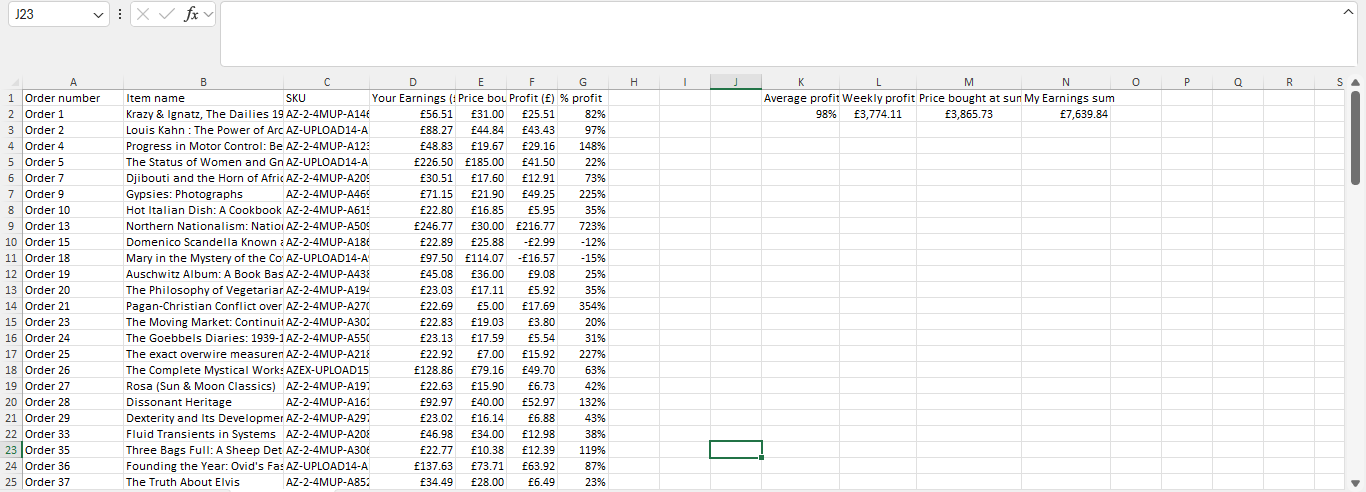
Task: Click the 'Gypsies: Photographs' item cell
Action: [x=204, y=194]
